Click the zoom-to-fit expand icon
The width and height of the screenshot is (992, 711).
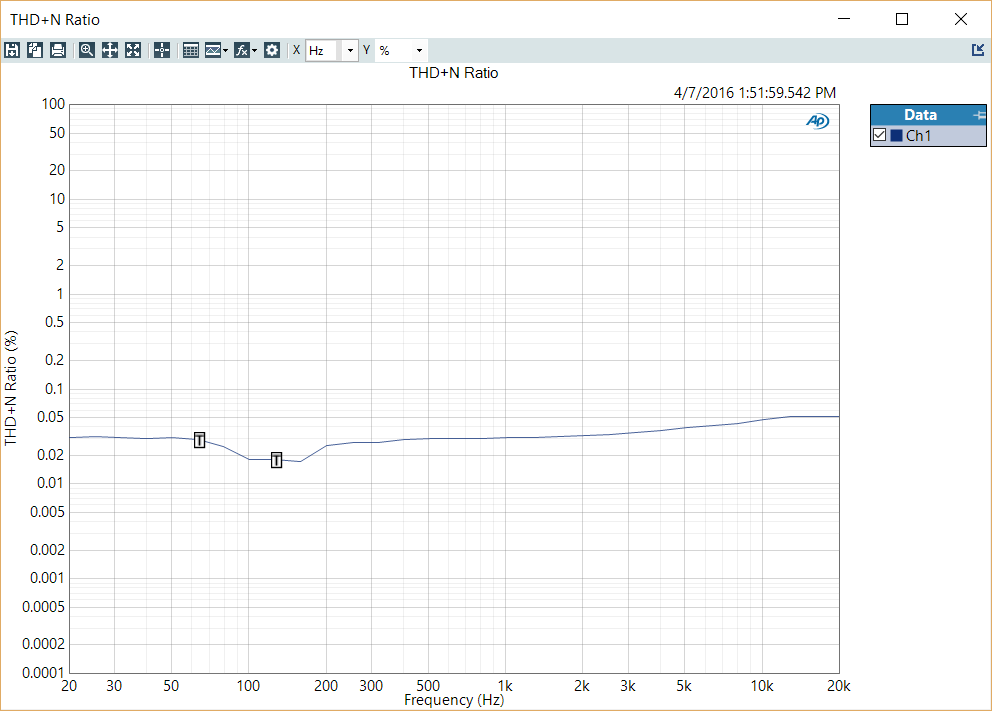(133, 50)
